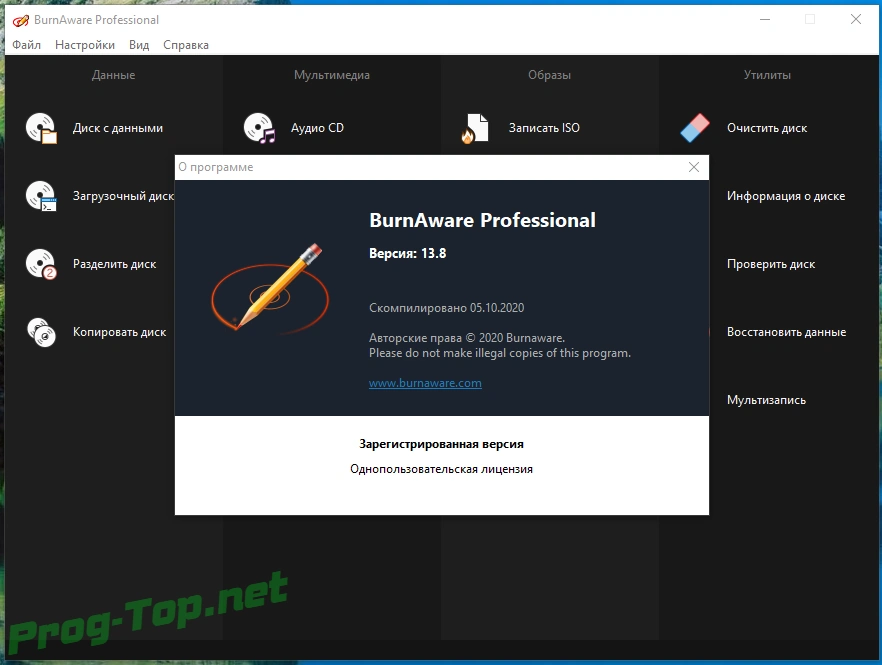This screenshot has width=882, height=665.
Task: Open the www.burnaware.com link
Action: coord(425,383)
